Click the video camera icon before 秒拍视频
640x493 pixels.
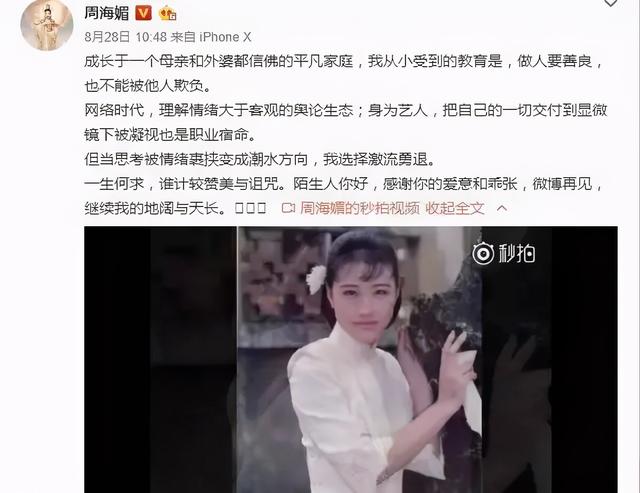point(288,209)
